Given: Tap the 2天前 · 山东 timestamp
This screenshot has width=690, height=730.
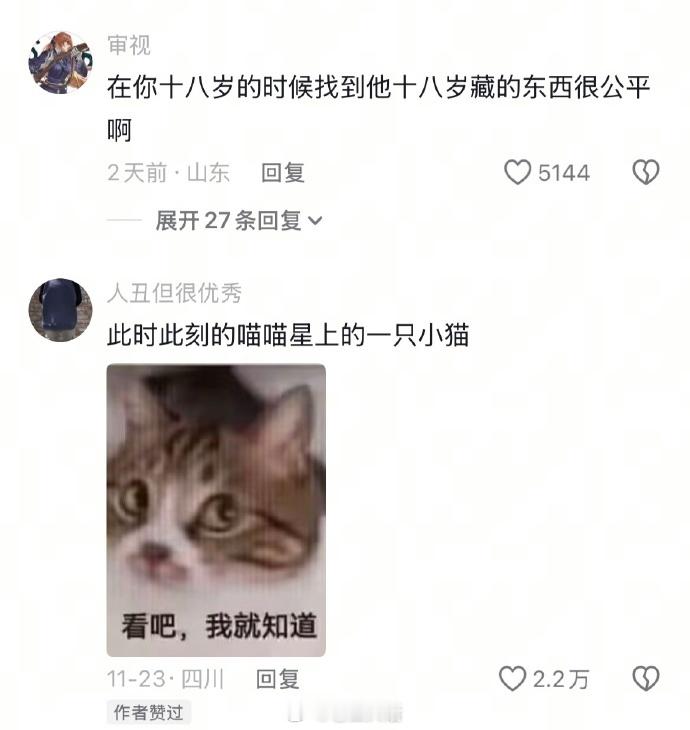Looking at the screenshot, I should (x=169, y=173).
